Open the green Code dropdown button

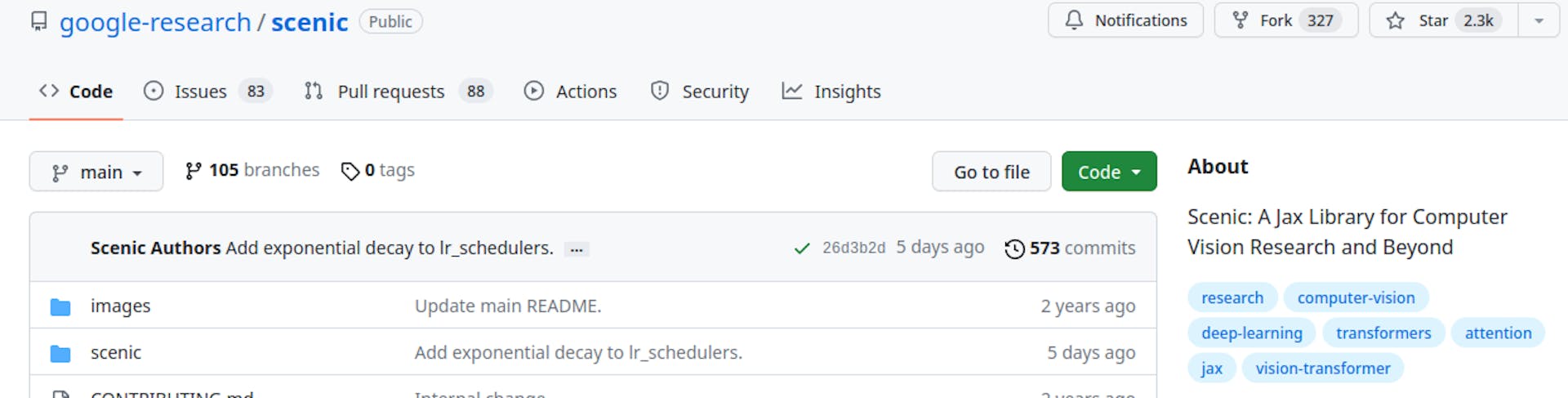coord(1109,172)
